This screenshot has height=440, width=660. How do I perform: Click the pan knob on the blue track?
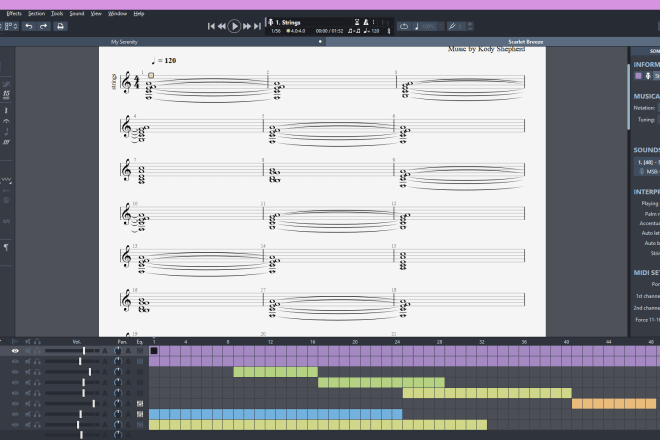pyautogui.click(x=118, y=414)
